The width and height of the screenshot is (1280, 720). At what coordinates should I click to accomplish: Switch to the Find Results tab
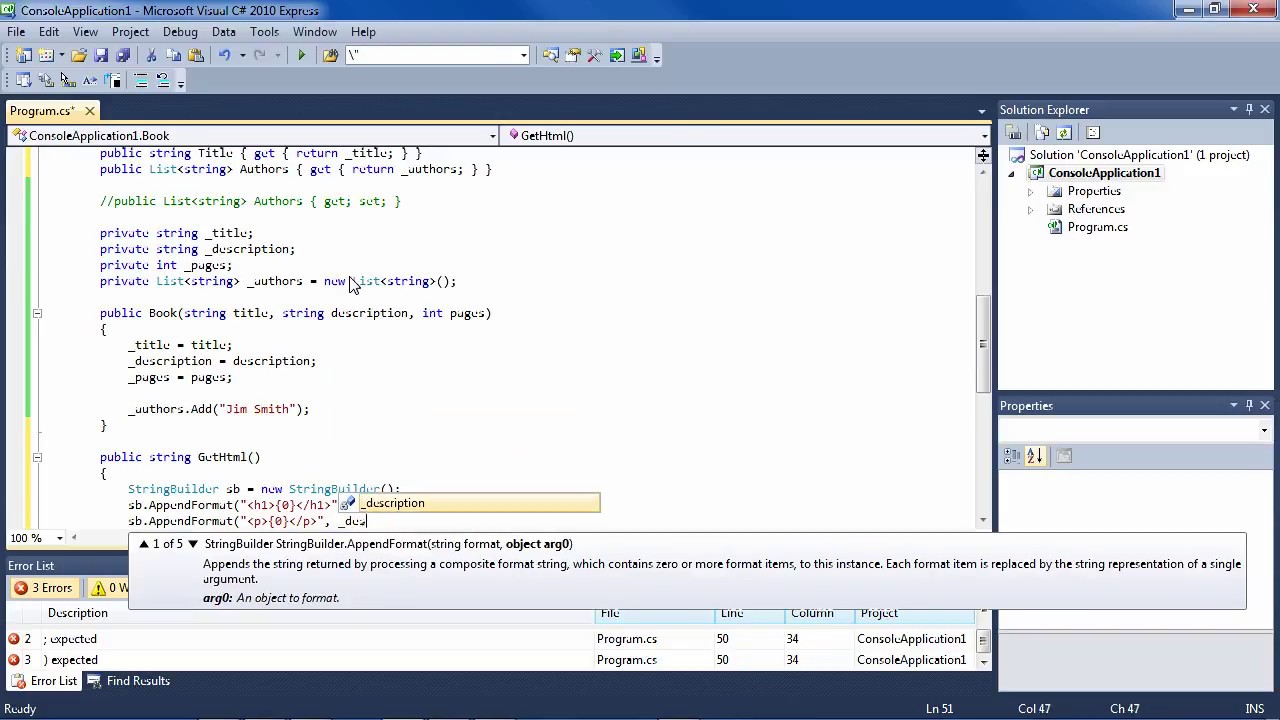click(128, 681)
